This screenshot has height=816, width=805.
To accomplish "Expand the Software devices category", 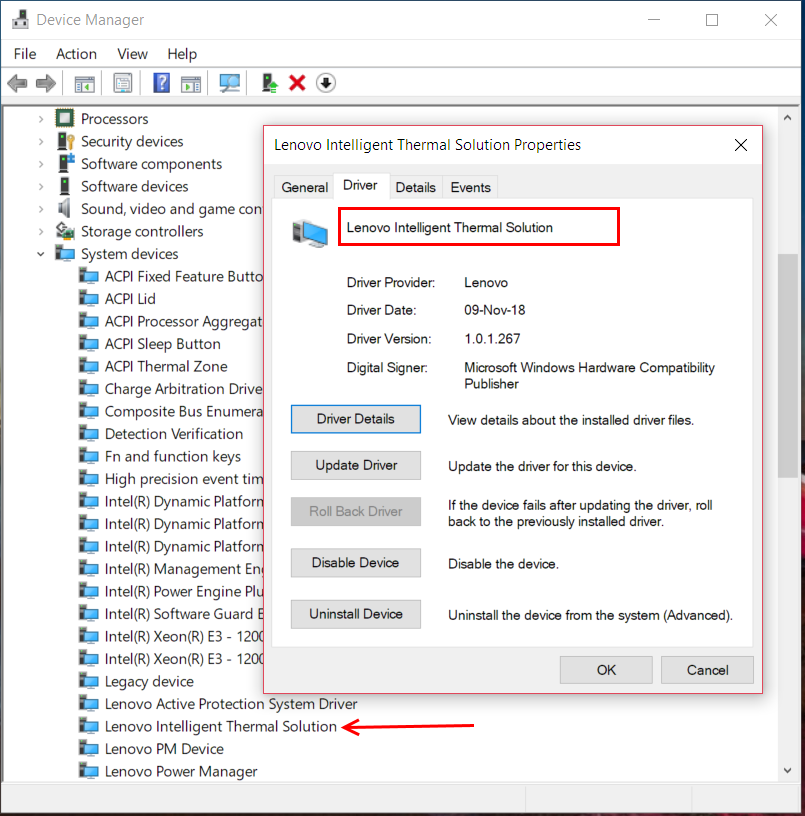I will tap(41, 186).
